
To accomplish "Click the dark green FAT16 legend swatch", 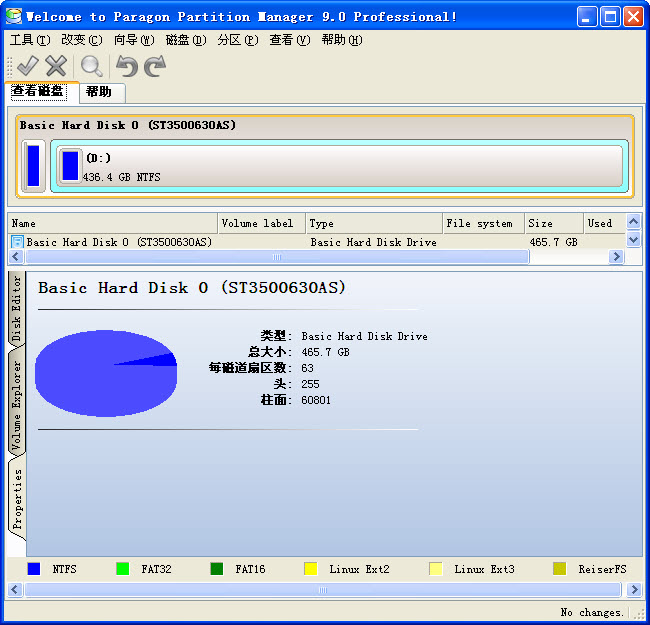I will [x=217, y=569].
